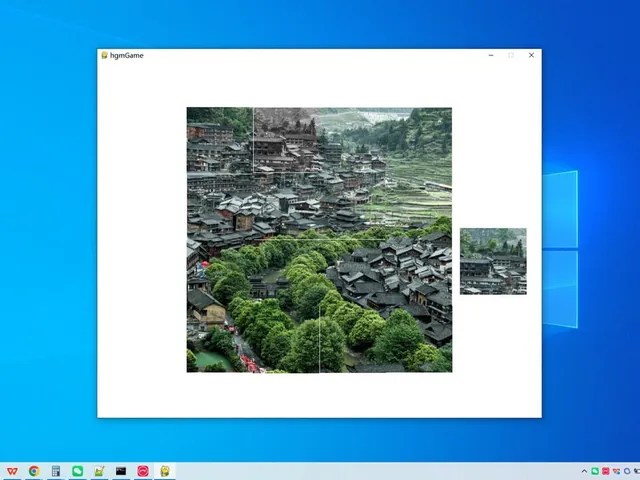Screen dimensions: 640x480
Task: Open WeChat from the taskbar
Action: [x=78, y=471]
